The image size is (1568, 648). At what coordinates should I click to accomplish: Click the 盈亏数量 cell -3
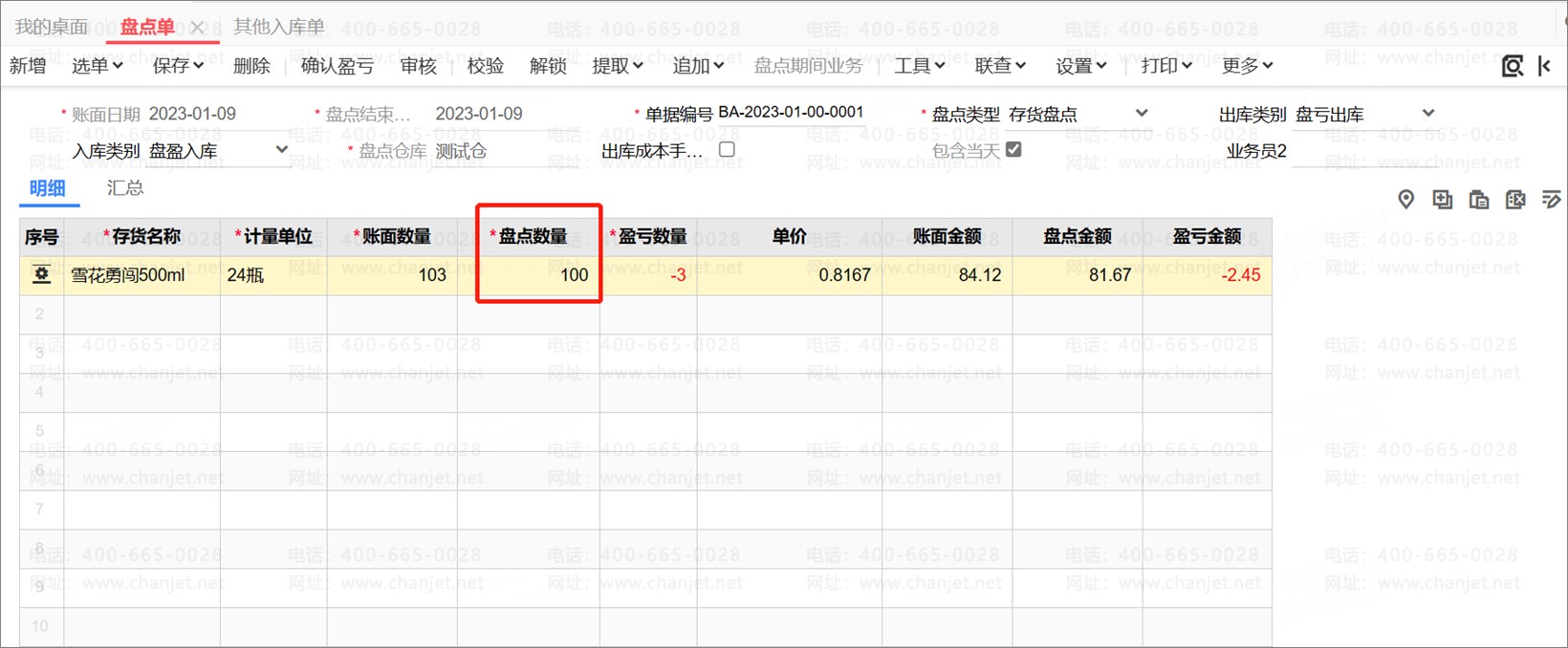649,275
